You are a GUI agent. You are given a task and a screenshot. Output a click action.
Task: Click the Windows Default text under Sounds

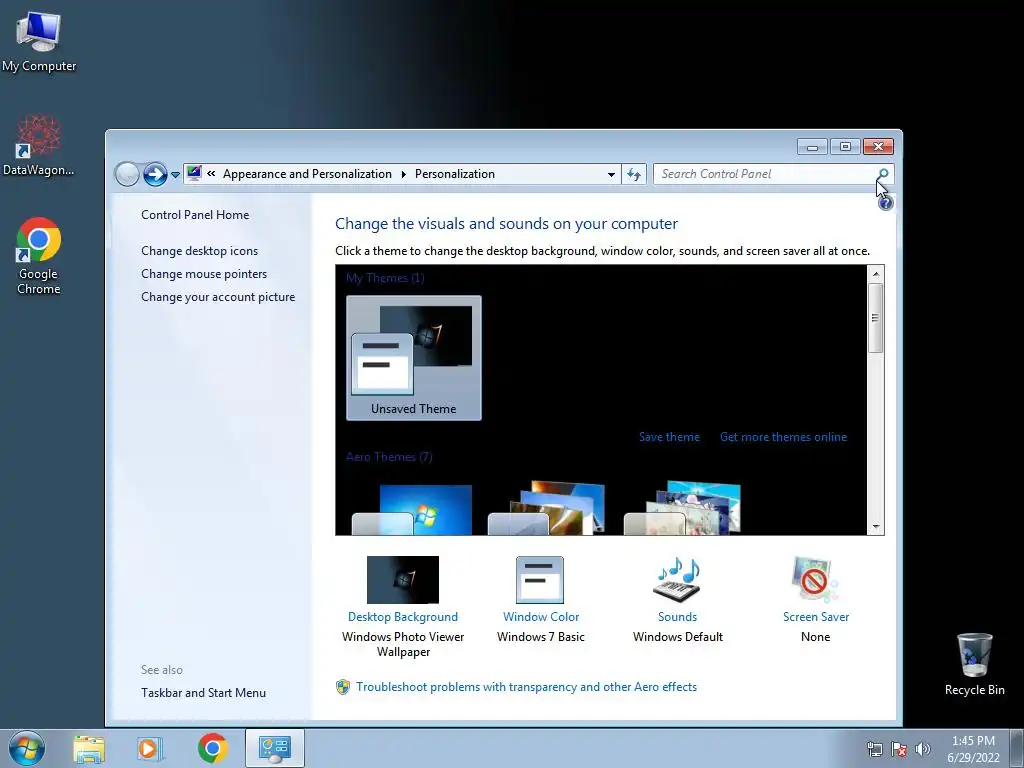tap(678, 637)
